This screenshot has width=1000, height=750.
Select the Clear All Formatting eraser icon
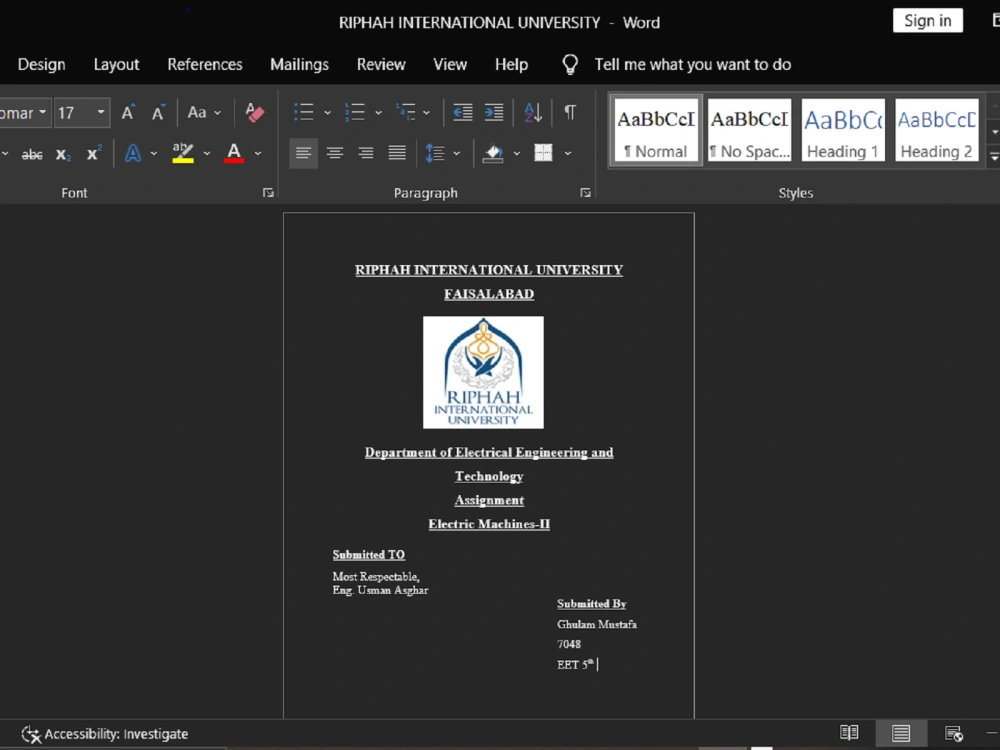(254, 112)
